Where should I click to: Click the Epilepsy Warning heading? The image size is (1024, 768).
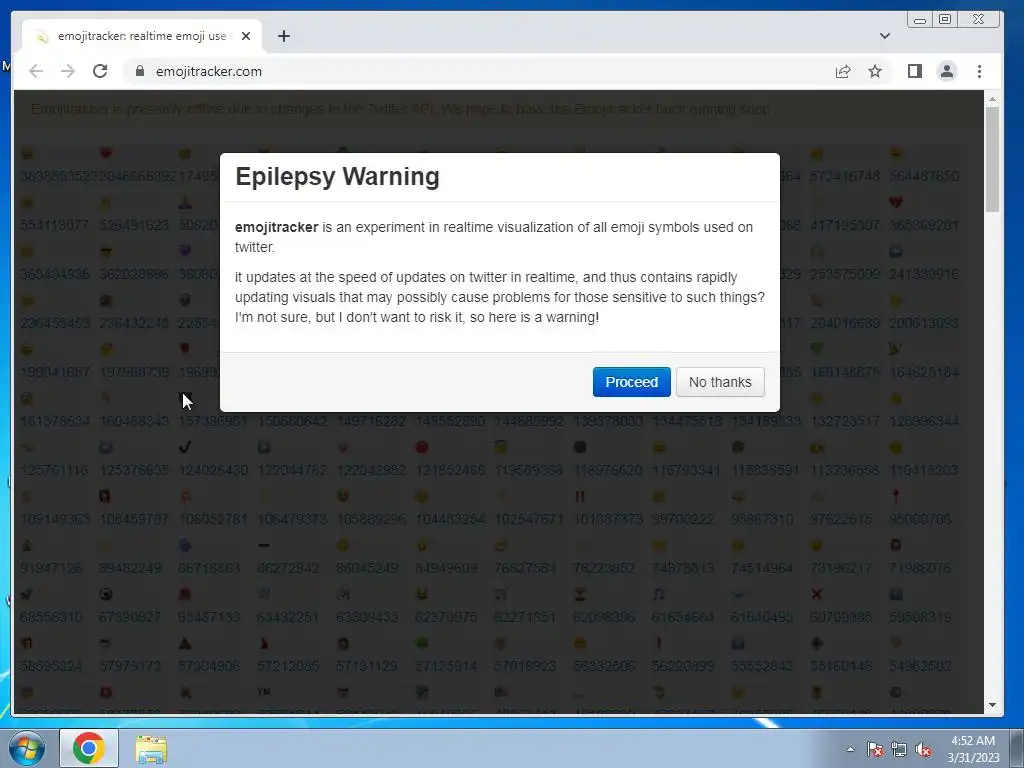click(x=337, y=176)
